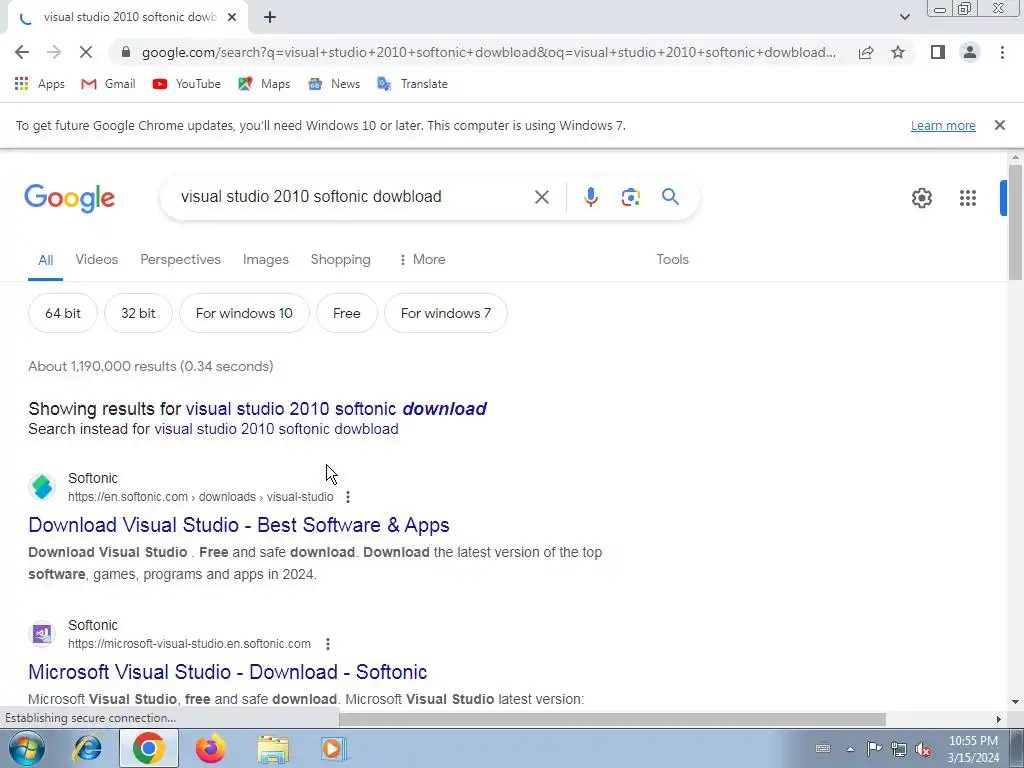1024x768 pixels.
Task: Click the first result's Softonic favicon
Action: (42, 487)
